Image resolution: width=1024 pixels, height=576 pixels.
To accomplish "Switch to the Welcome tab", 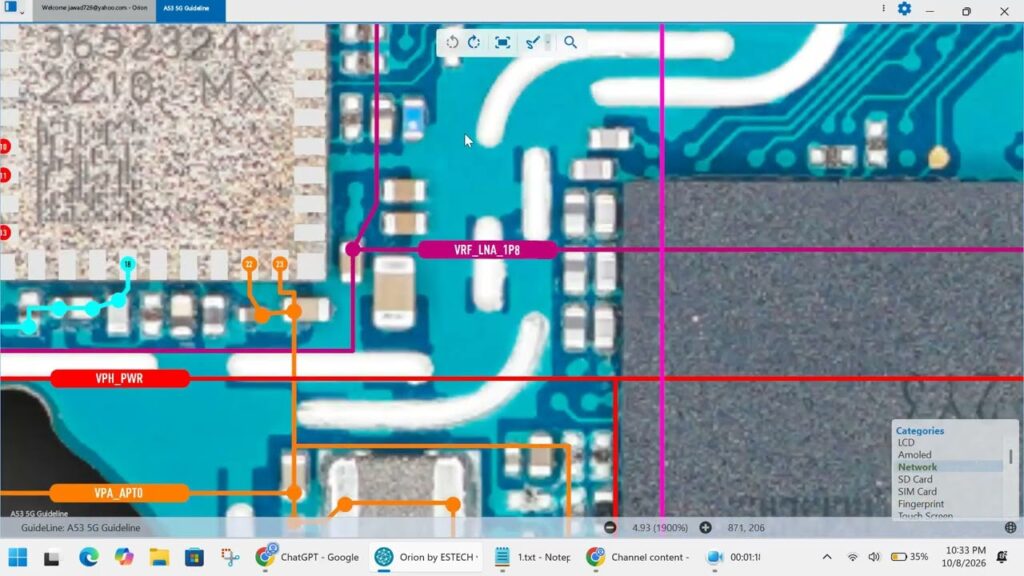I will [x=94, y=8].
